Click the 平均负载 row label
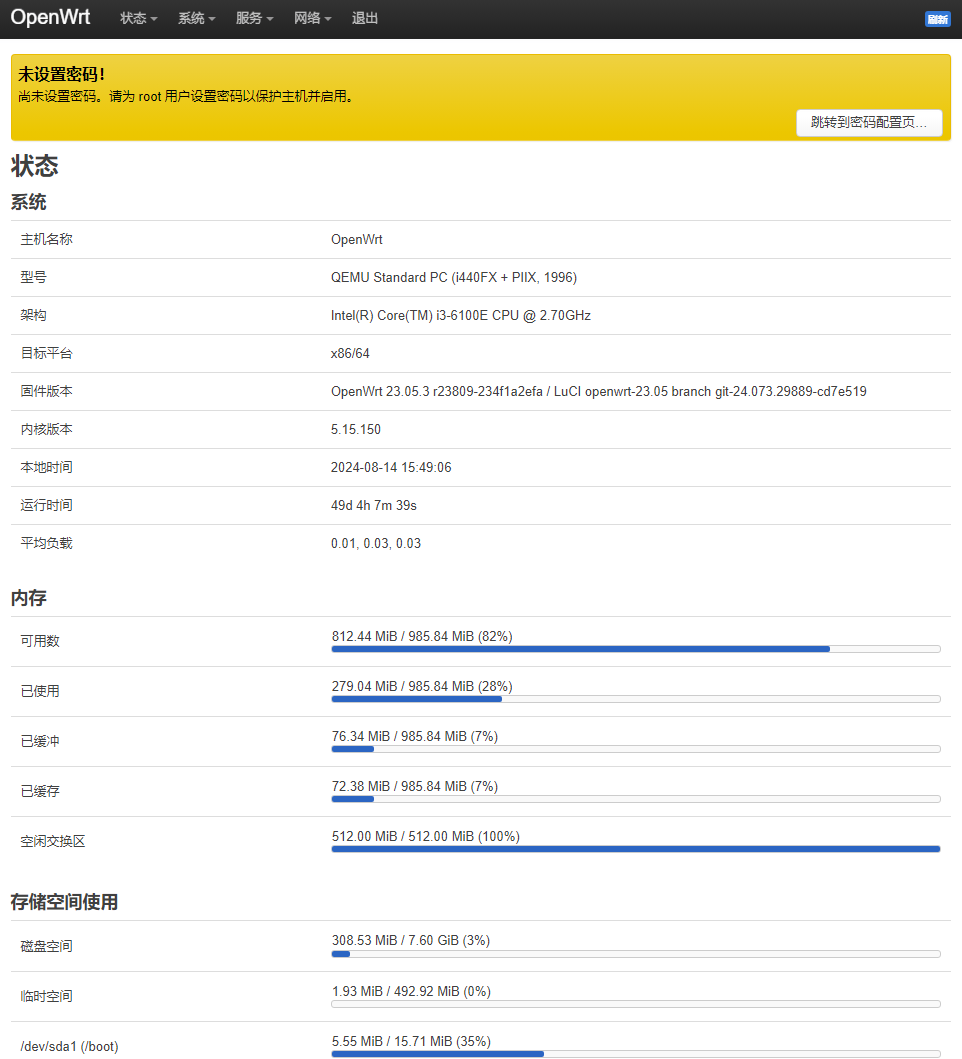Image resolution: width=962 pixels, height=1059 pixels. pos(47,544)
